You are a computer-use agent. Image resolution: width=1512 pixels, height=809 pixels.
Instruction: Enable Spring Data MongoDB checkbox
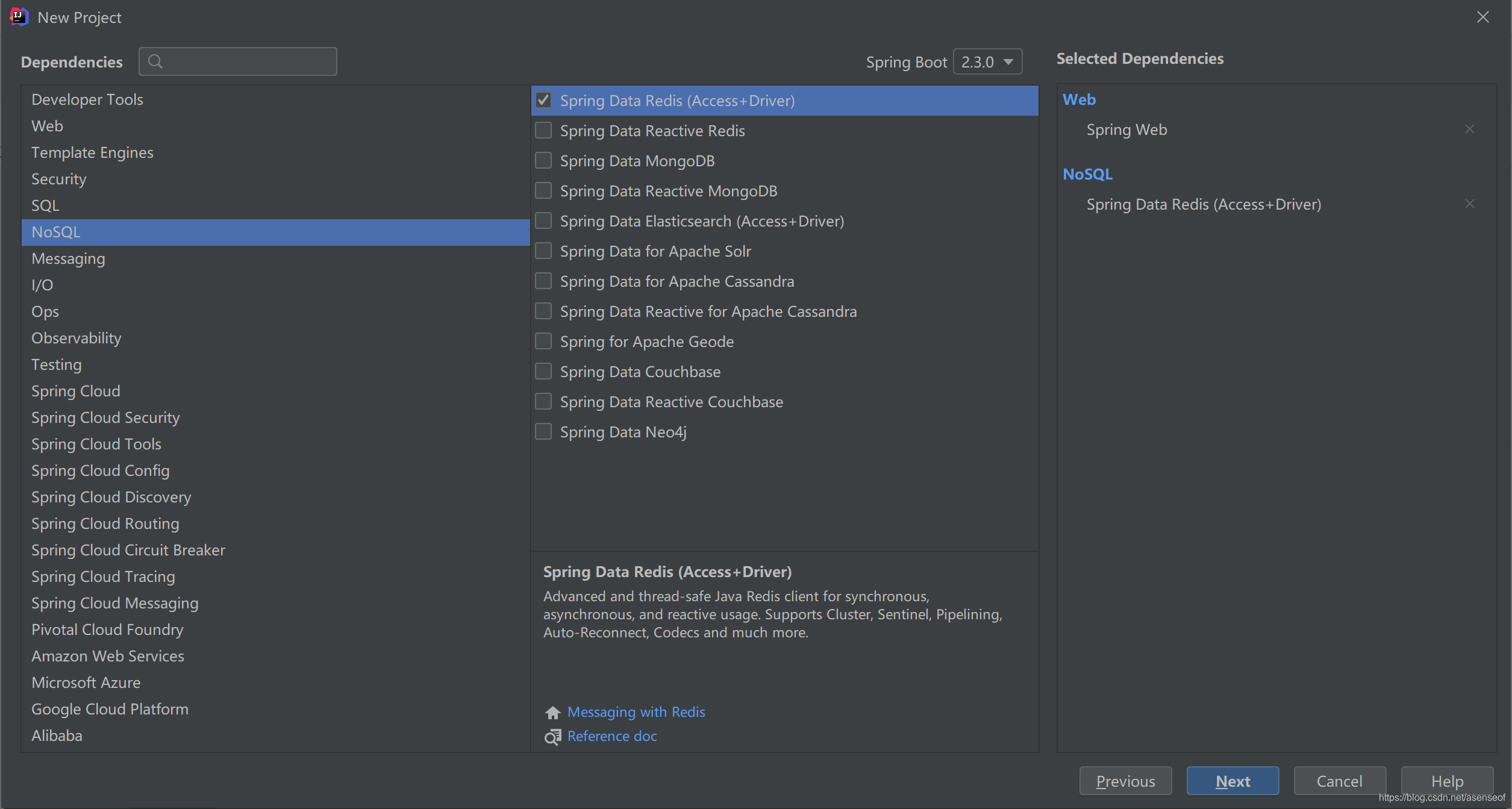coord(543,160)
